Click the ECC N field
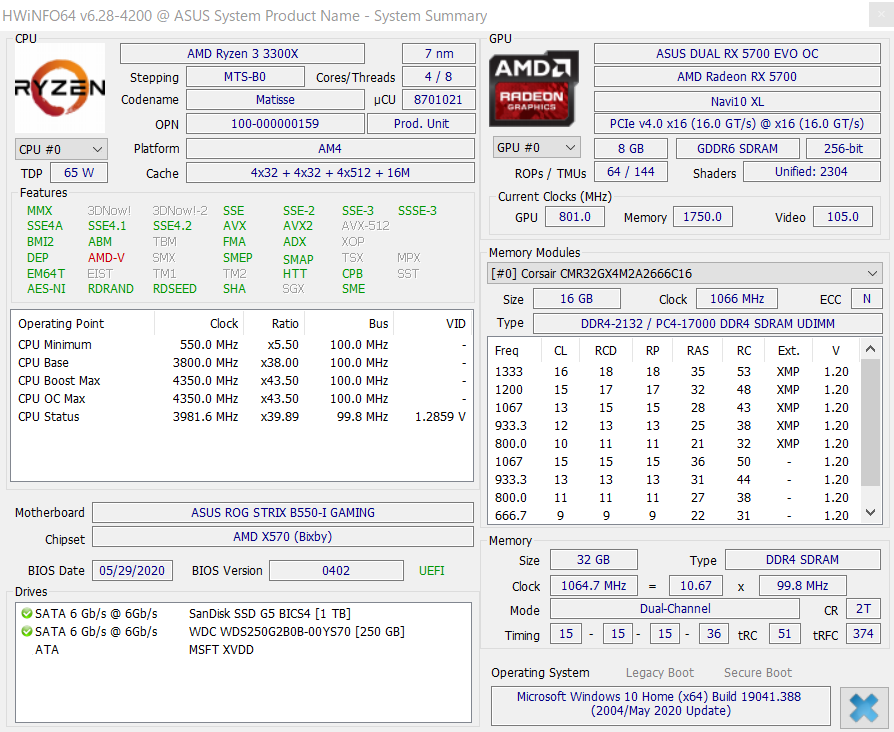This screenshot has height=732, width=894. coord(867,299)
